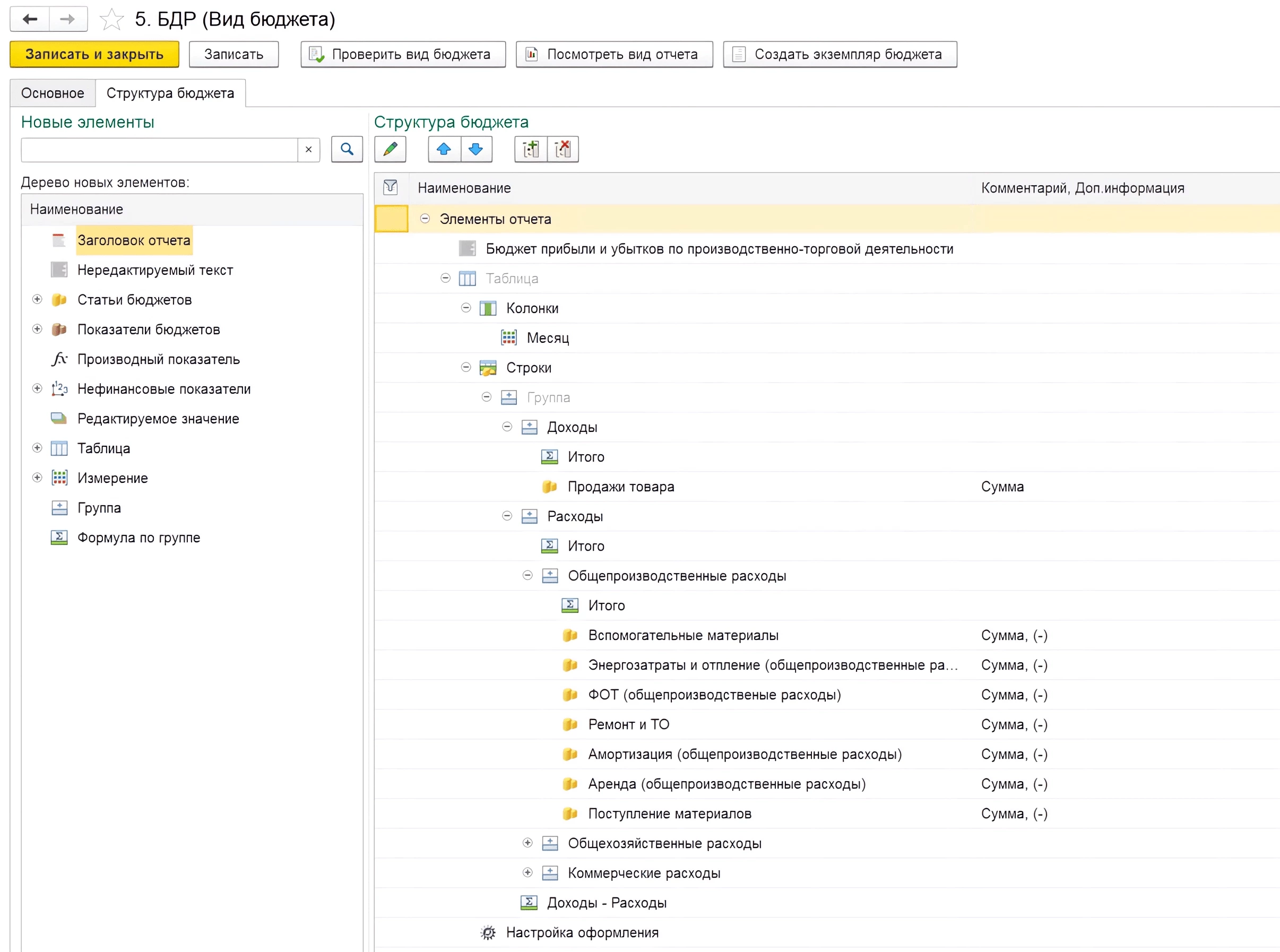The image size is (1280, 952).
Task: Expand the Коммерческие расходы group
Action: (x=527, y=872)
